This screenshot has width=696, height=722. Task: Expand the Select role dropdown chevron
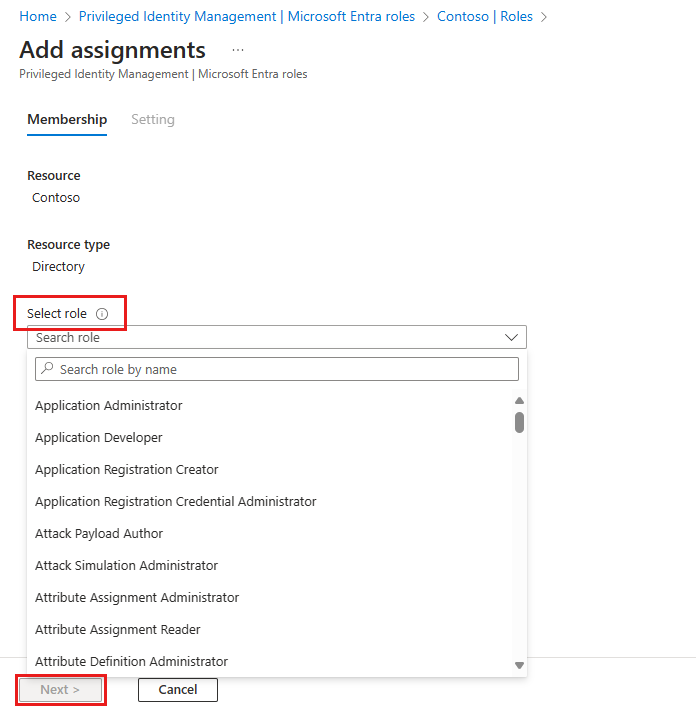pos(513,338)
